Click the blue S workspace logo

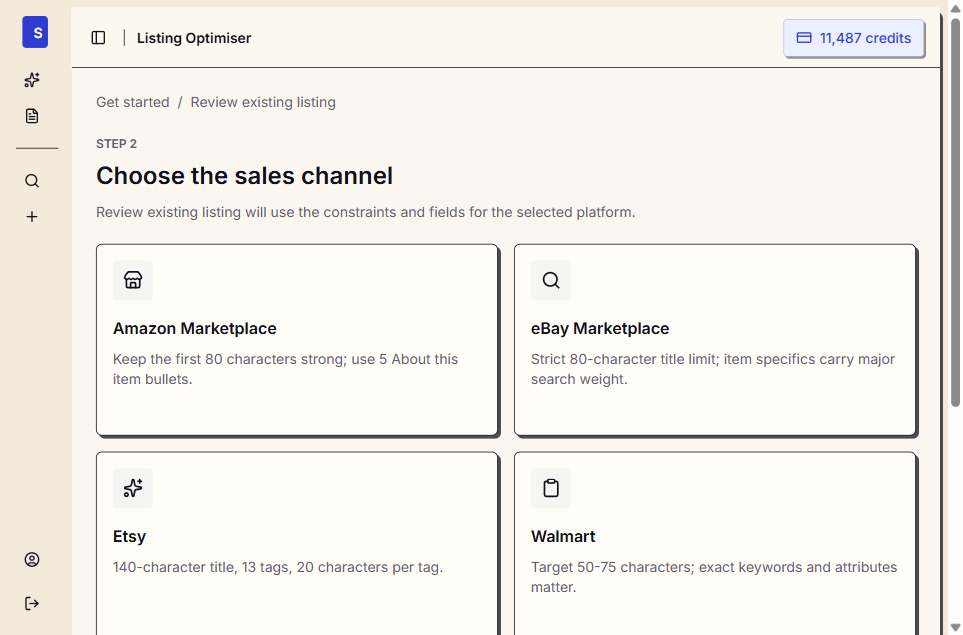[x=35, y=32]
